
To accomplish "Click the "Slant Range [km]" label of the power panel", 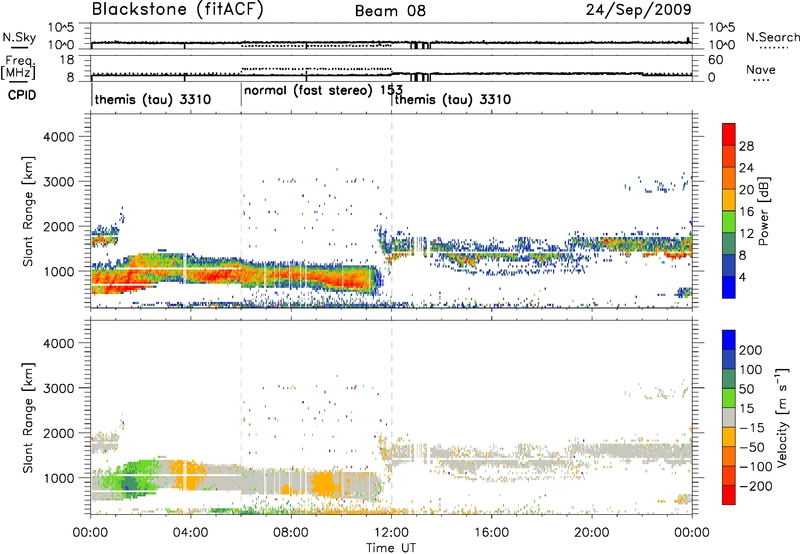I will (29, 211).
